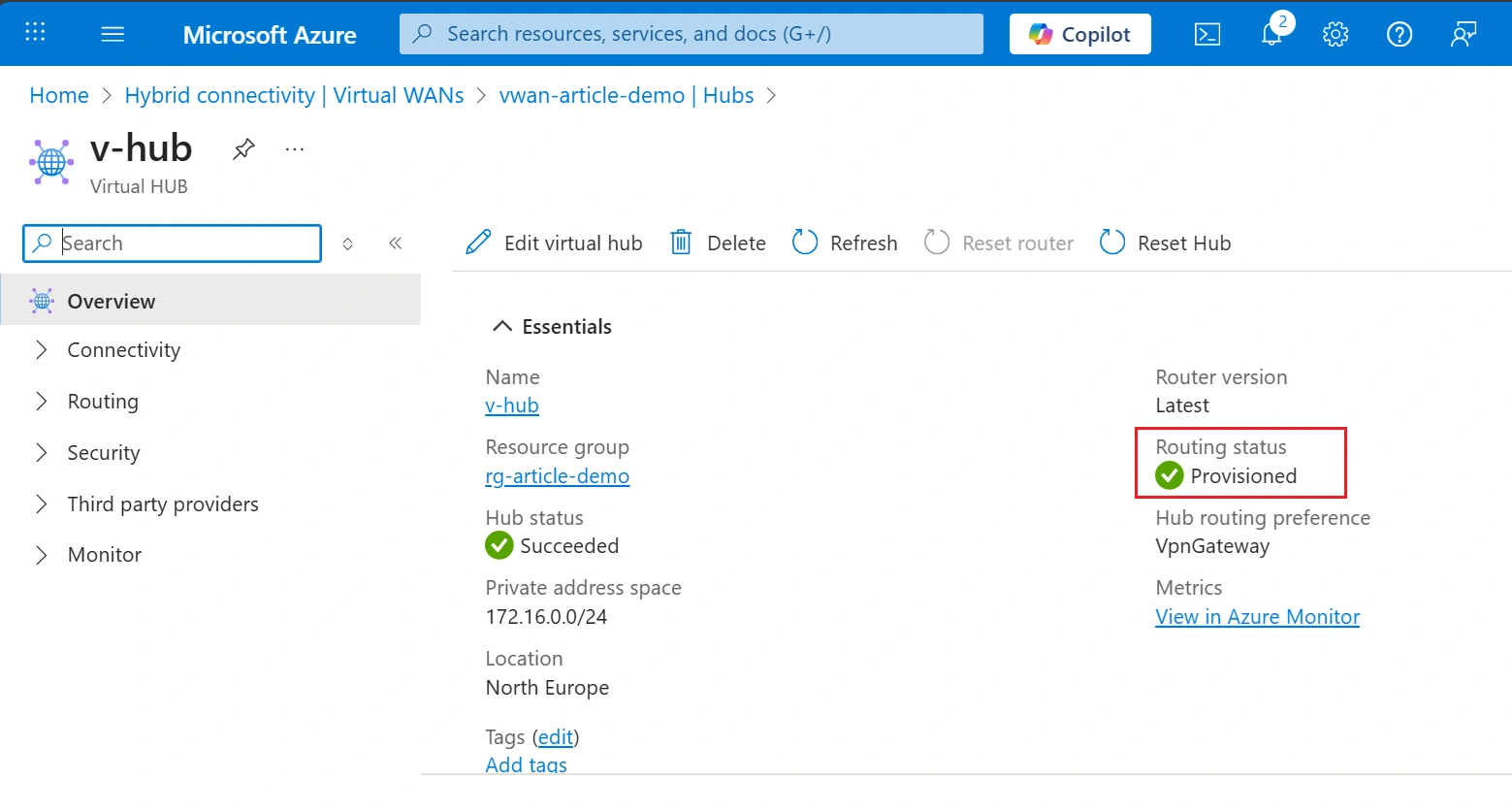
Task: Click the North Europe location value
Action: tap(547, 688)
